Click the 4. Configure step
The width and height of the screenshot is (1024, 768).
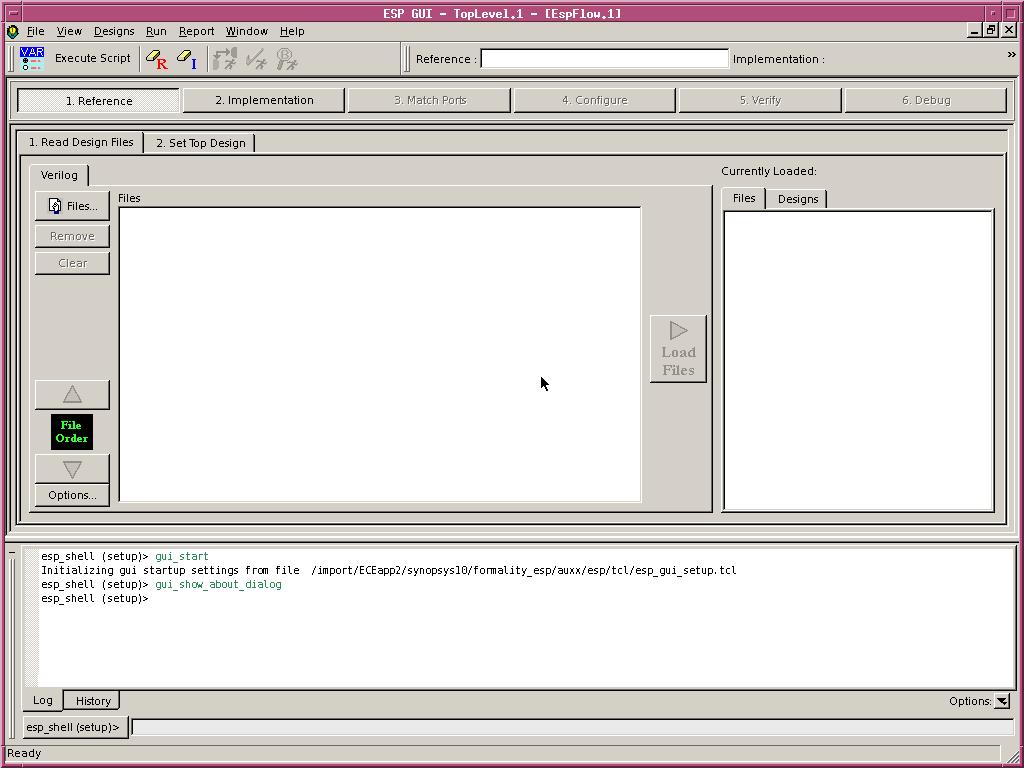coord(595,100)
